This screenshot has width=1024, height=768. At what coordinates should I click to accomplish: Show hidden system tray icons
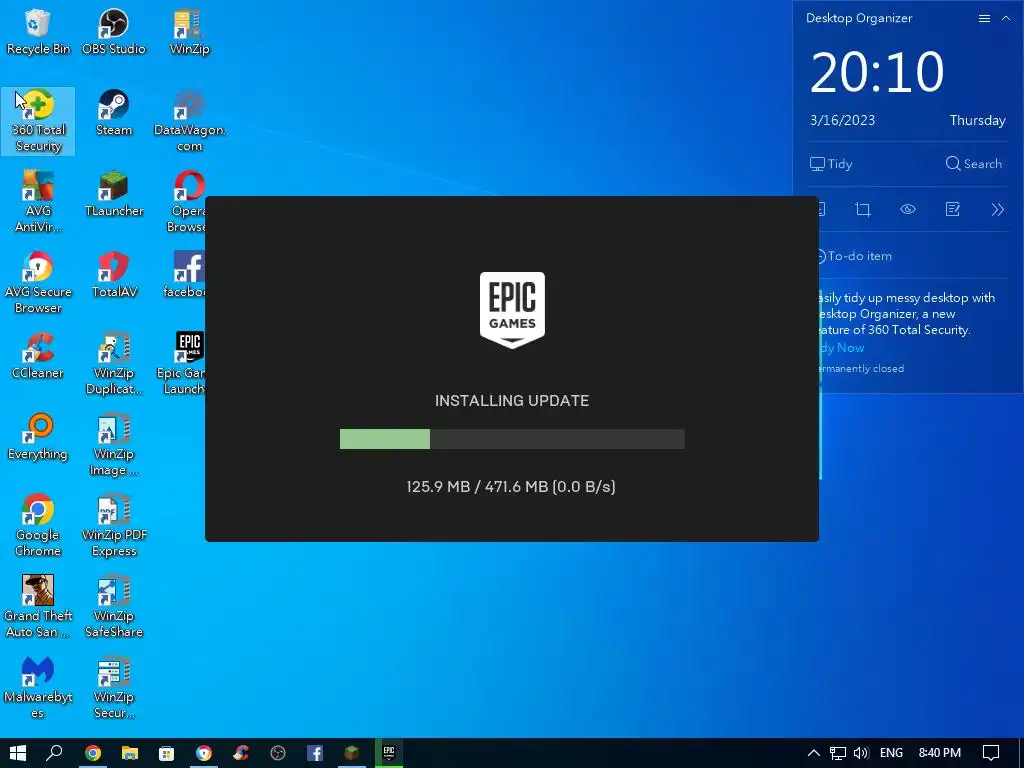pyautogui.click(x=814, y=753)
